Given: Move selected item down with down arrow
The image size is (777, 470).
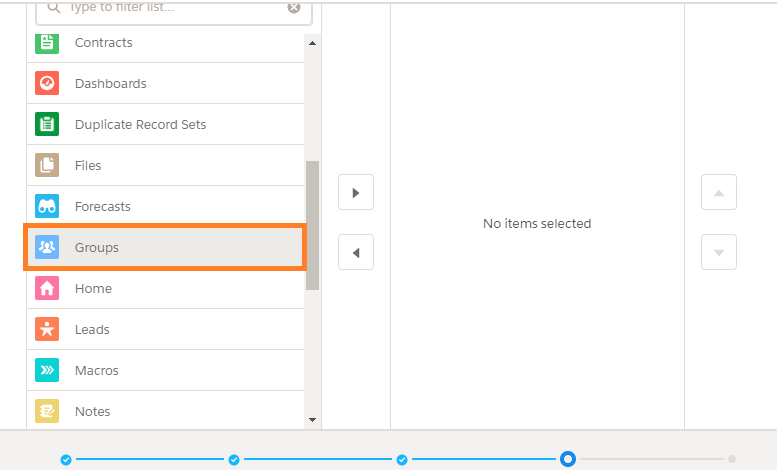Looking at the screenshot, I should [x=719, y=252].
